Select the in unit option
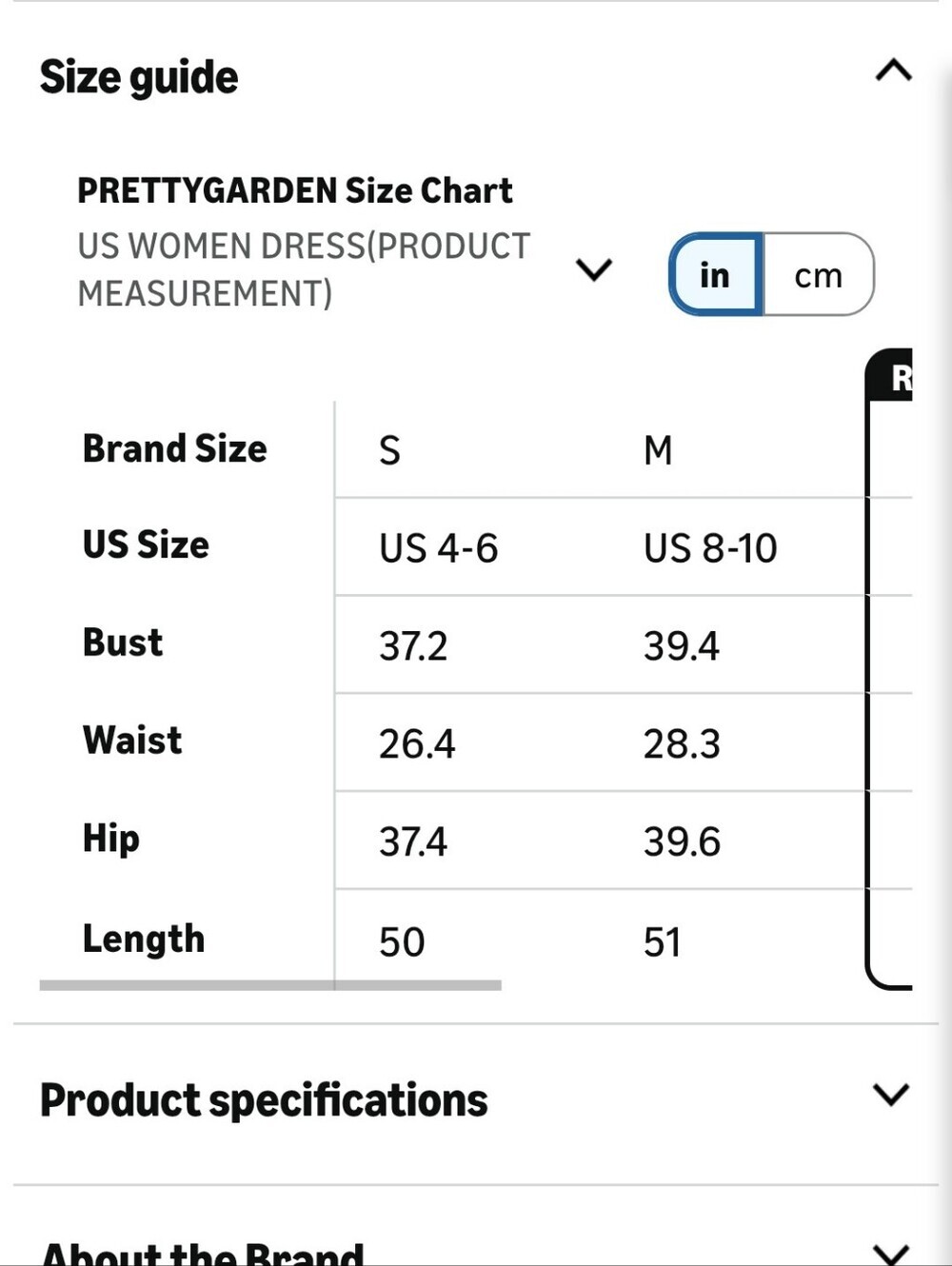The height and width of the screenshot is (1266, 952). click(x=715, y=275)
